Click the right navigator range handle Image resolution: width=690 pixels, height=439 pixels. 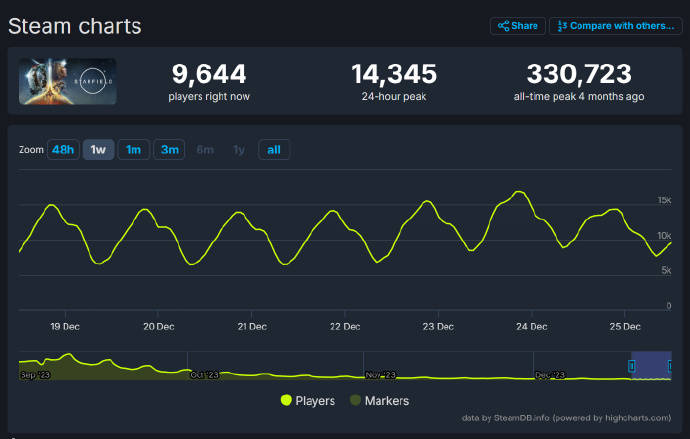click(670, 366)
